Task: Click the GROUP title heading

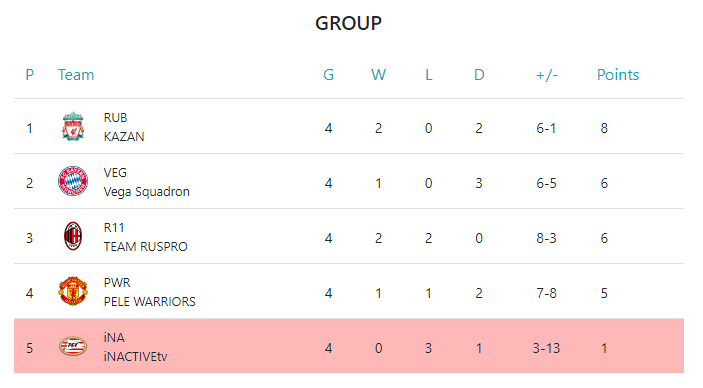Action: point(348,23)
